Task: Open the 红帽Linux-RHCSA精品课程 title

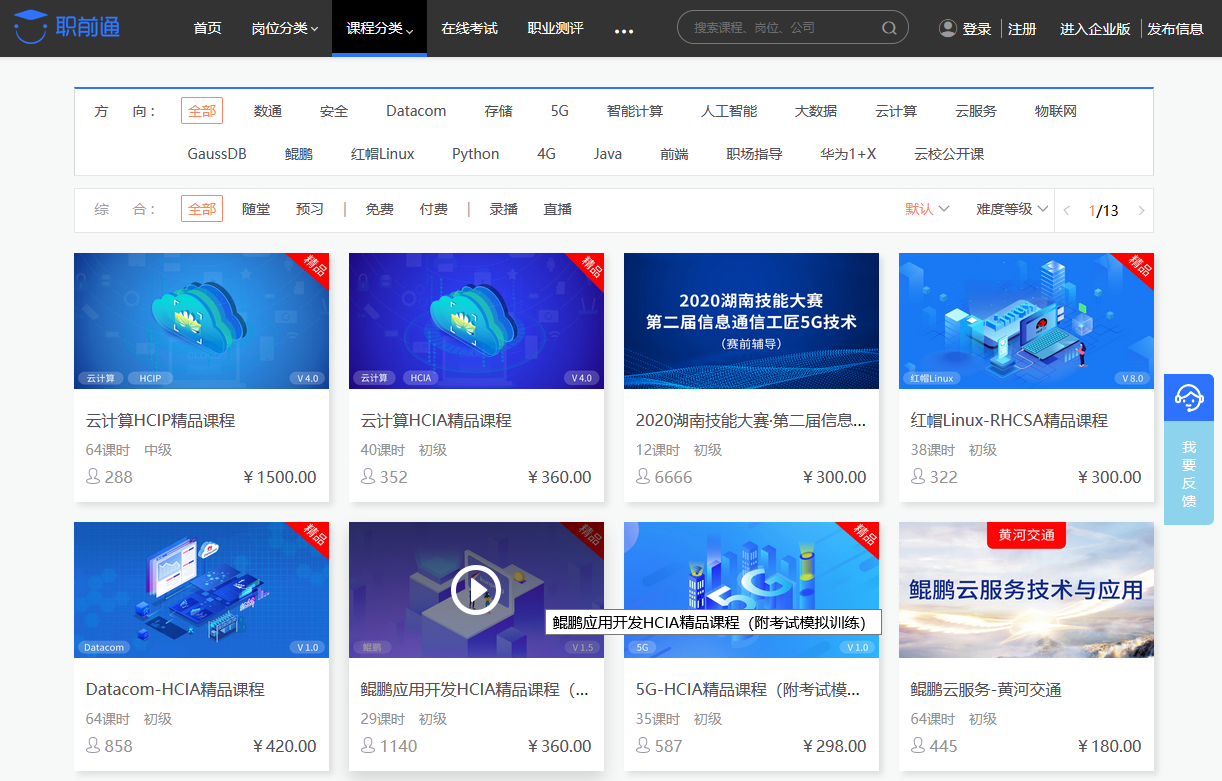Action: pos(1009,421)
